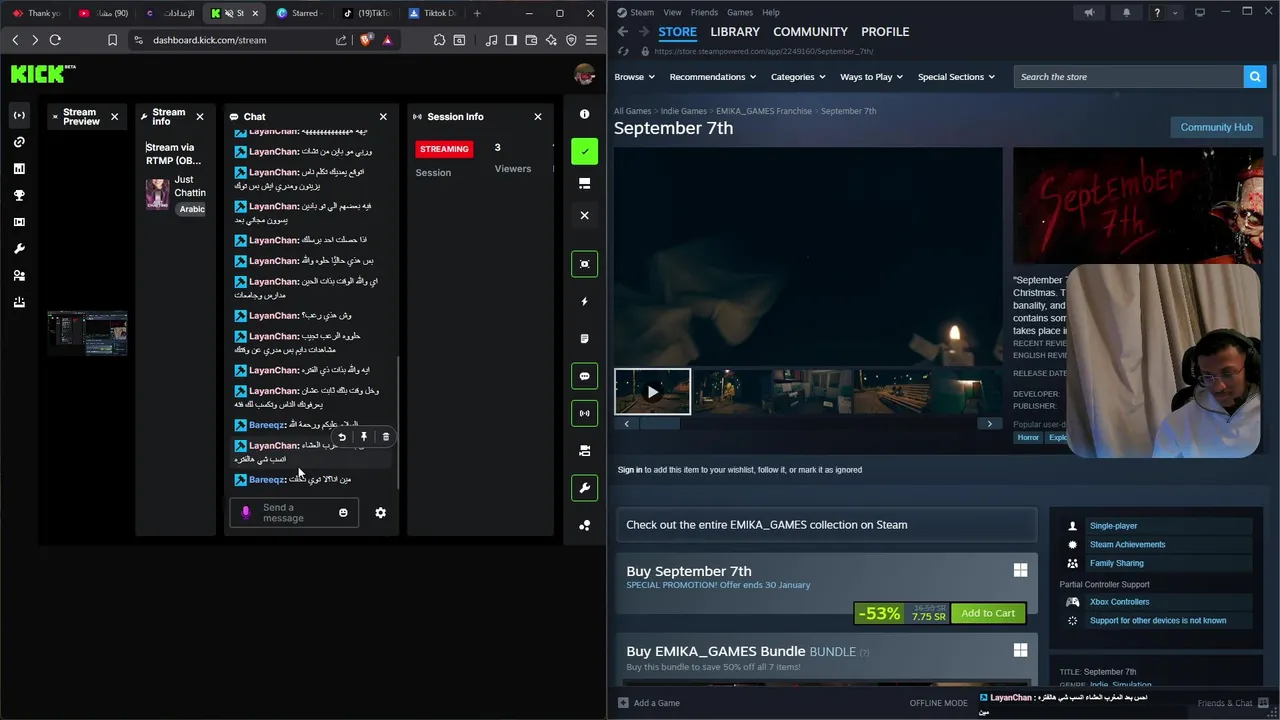The image size is (1280, 720).
Task: Open the Steam menu in Steam window
Action: tap(642, 12)
